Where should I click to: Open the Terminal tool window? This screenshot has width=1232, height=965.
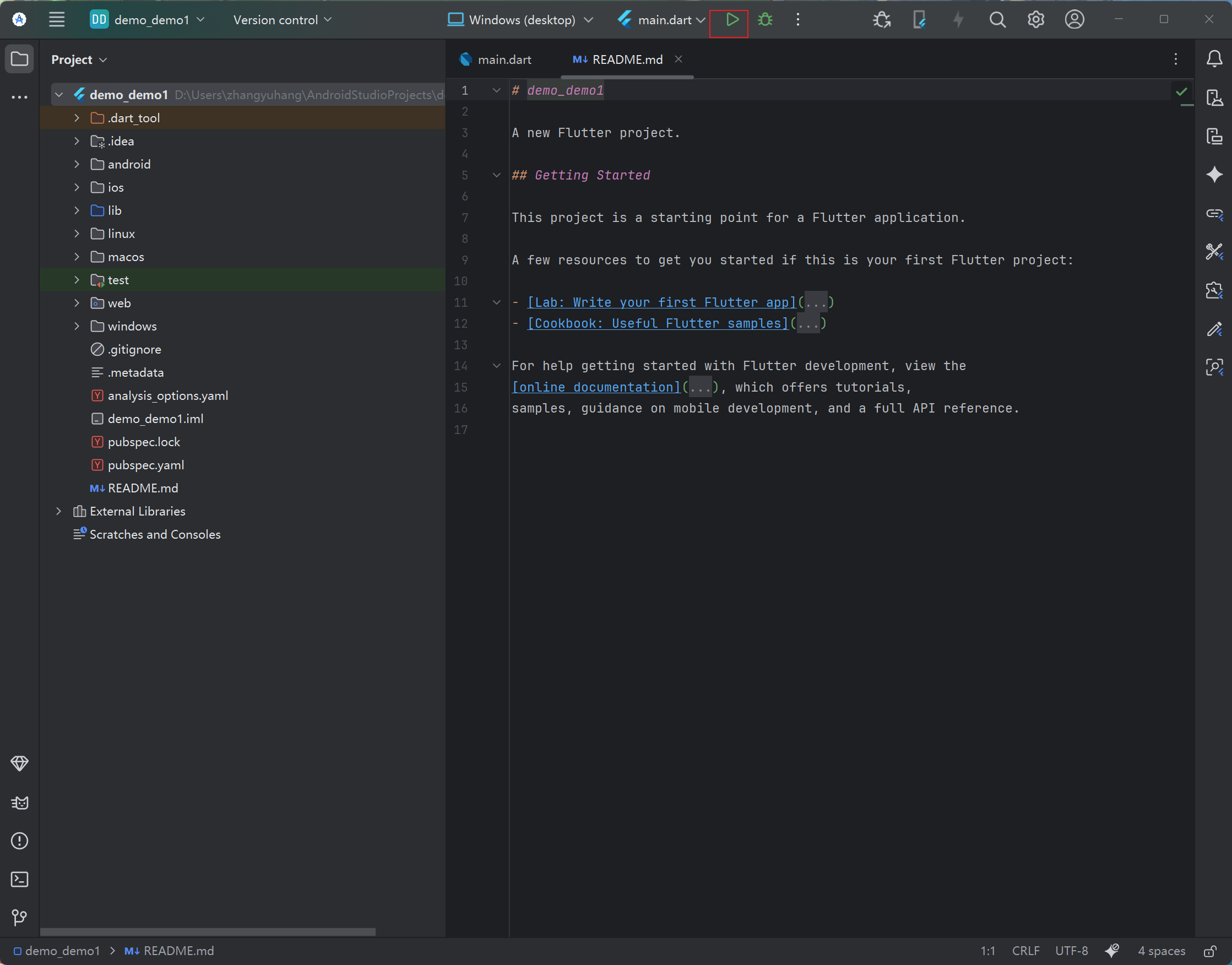coord(19,879)
